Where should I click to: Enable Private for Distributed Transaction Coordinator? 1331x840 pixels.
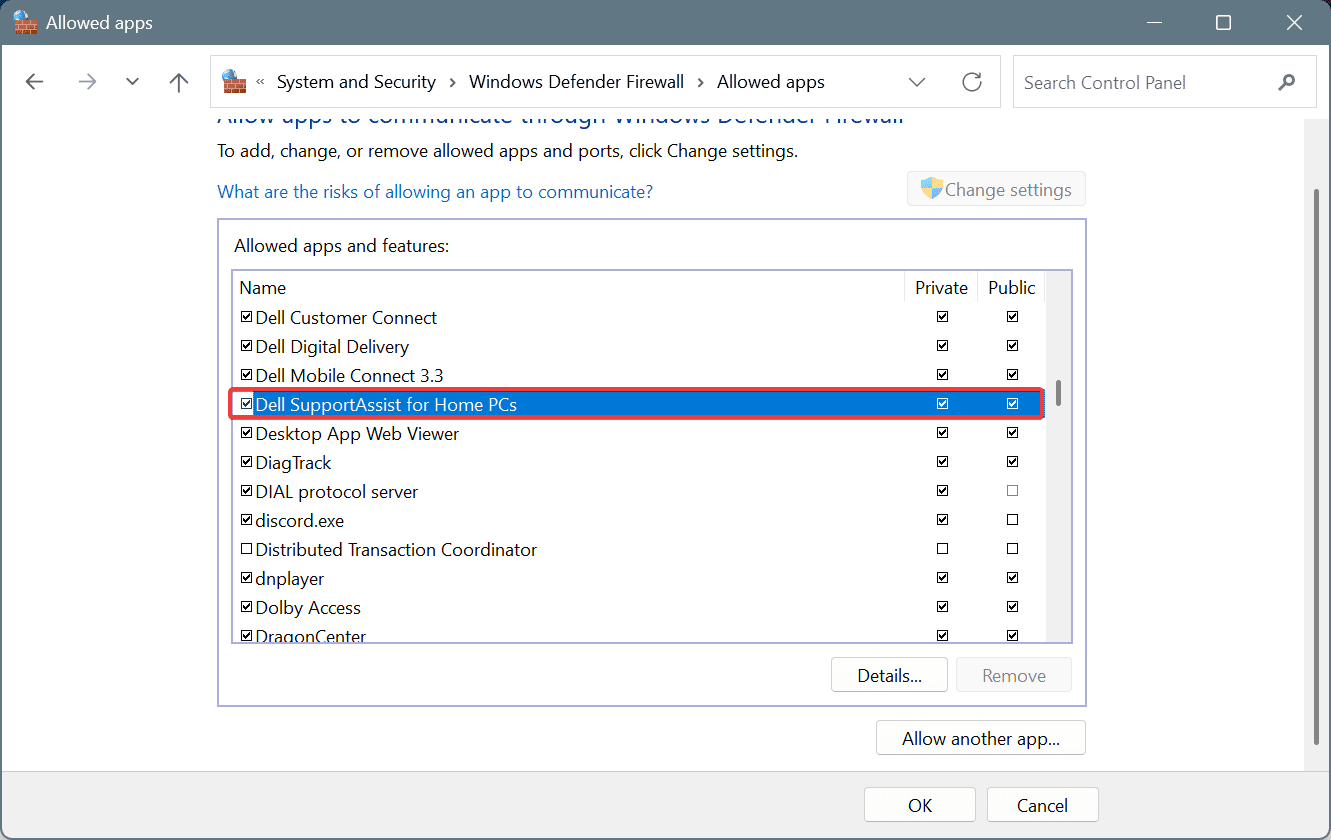942,549
